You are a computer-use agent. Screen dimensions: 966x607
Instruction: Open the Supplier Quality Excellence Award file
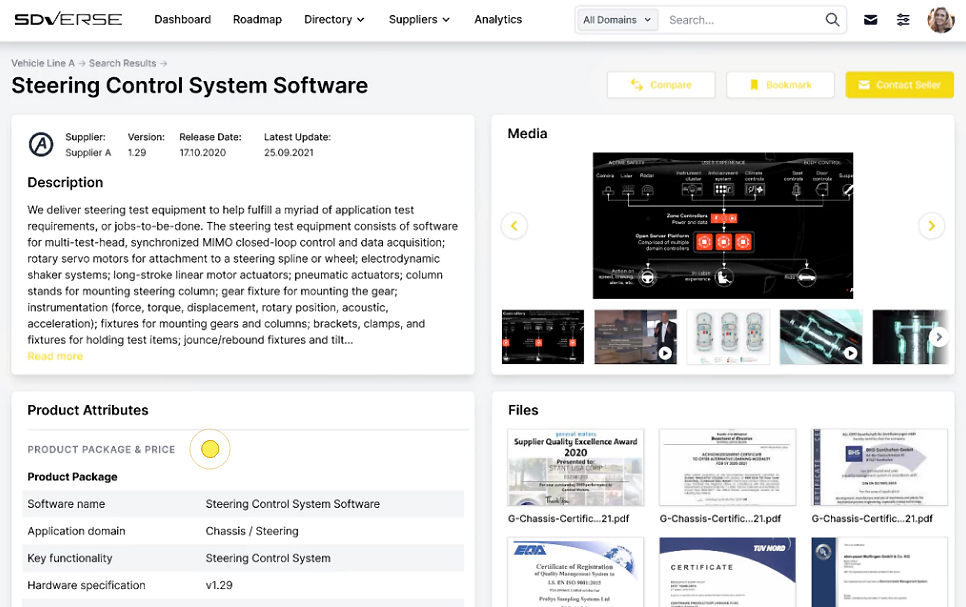click(x=575, y=468)
